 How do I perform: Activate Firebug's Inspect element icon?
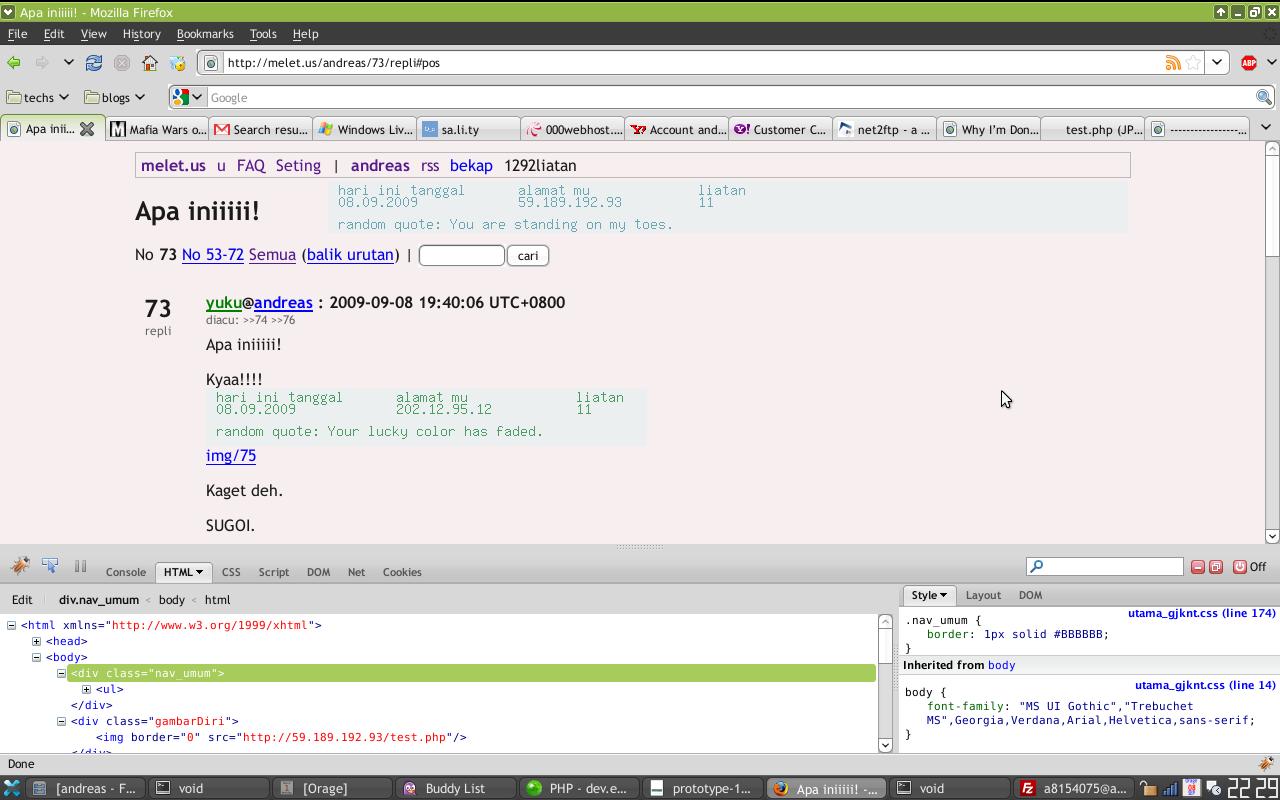pyautogui.click(x=51, y=566)
